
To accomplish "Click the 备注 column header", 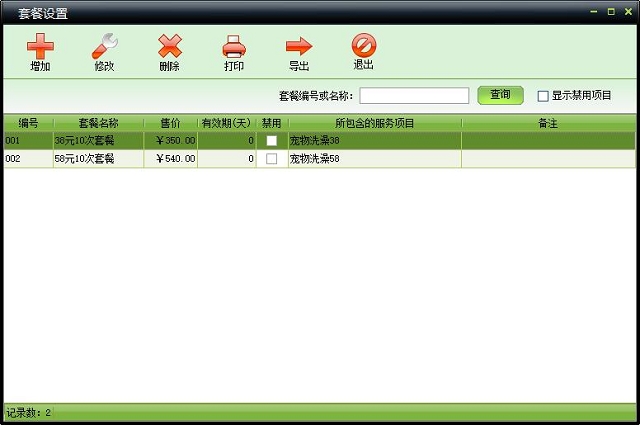I will (x=547, y=123).
